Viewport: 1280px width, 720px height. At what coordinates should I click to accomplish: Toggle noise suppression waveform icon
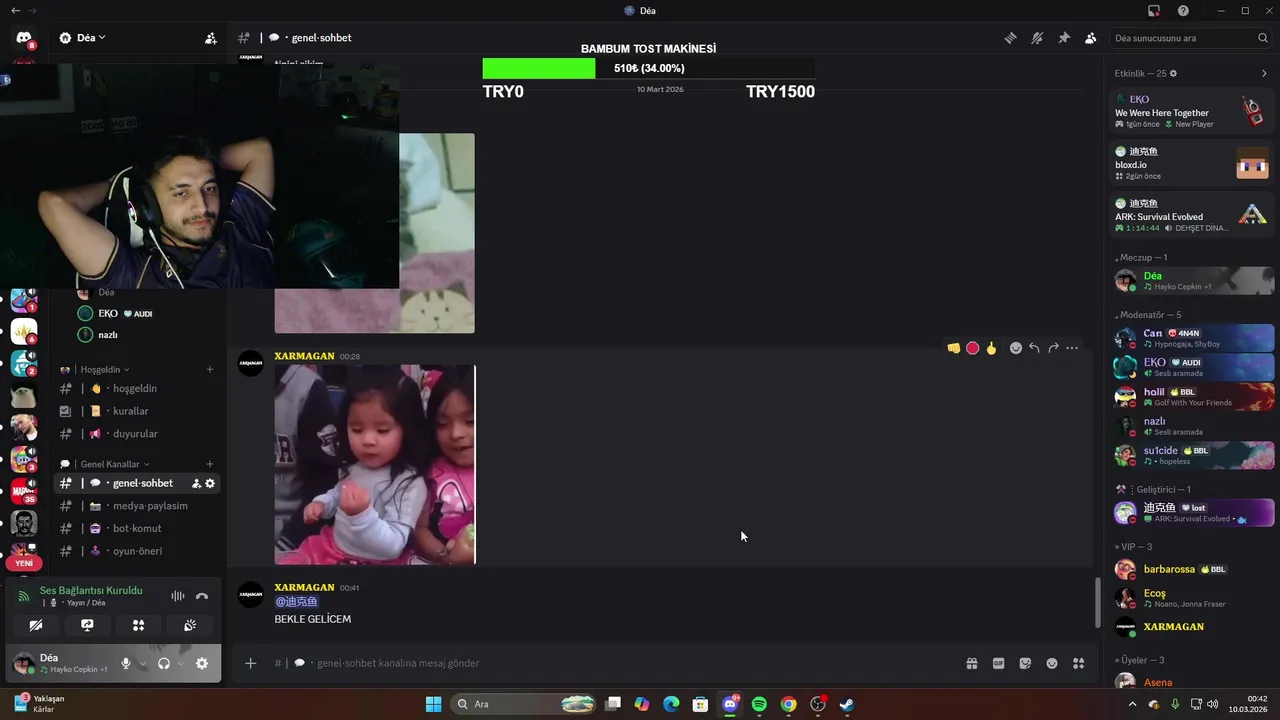pos(177,596)
